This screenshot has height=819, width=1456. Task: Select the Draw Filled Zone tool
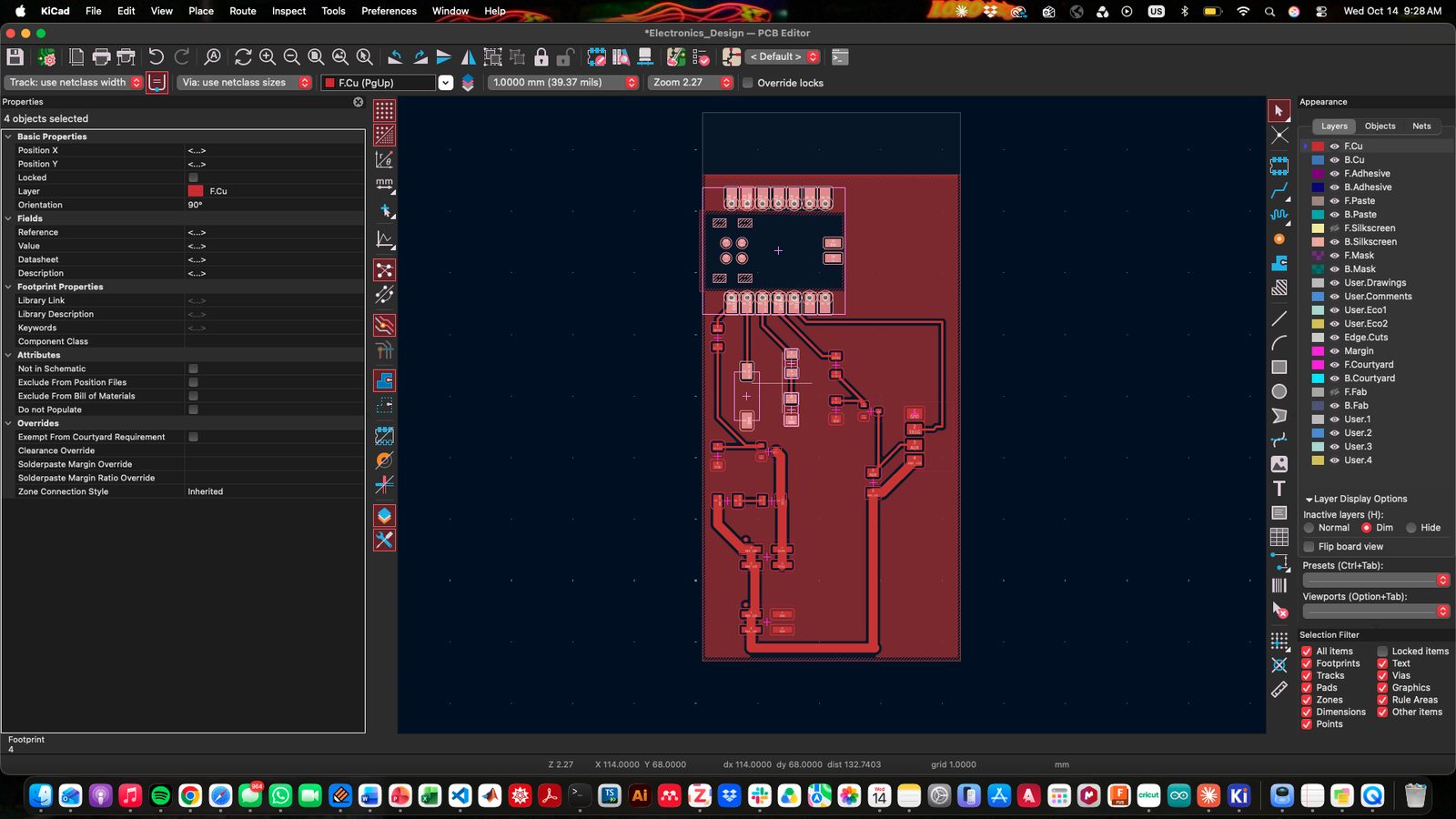(x=1279, y=264)
